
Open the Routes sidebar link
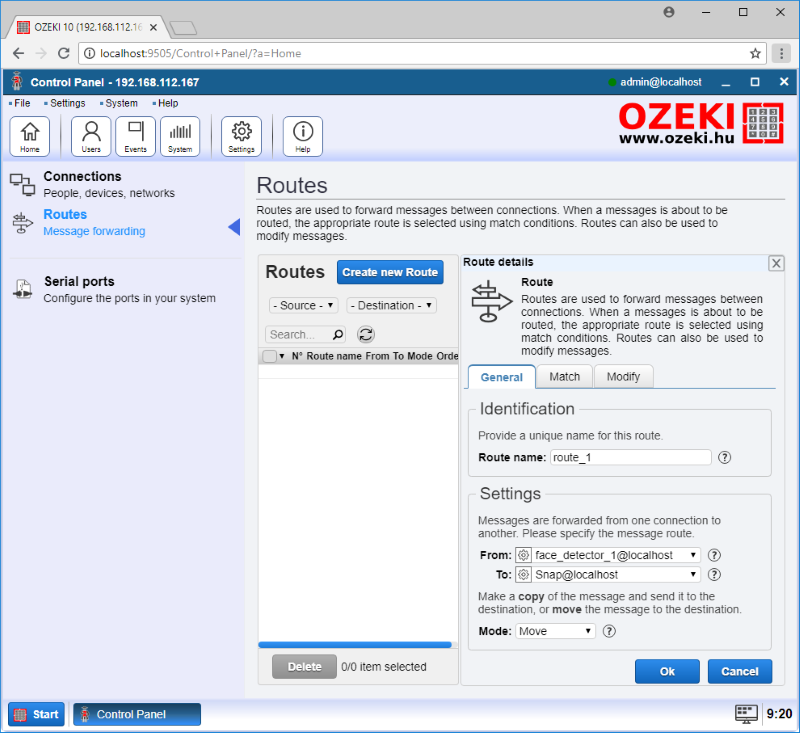click(x=65, y=214)
